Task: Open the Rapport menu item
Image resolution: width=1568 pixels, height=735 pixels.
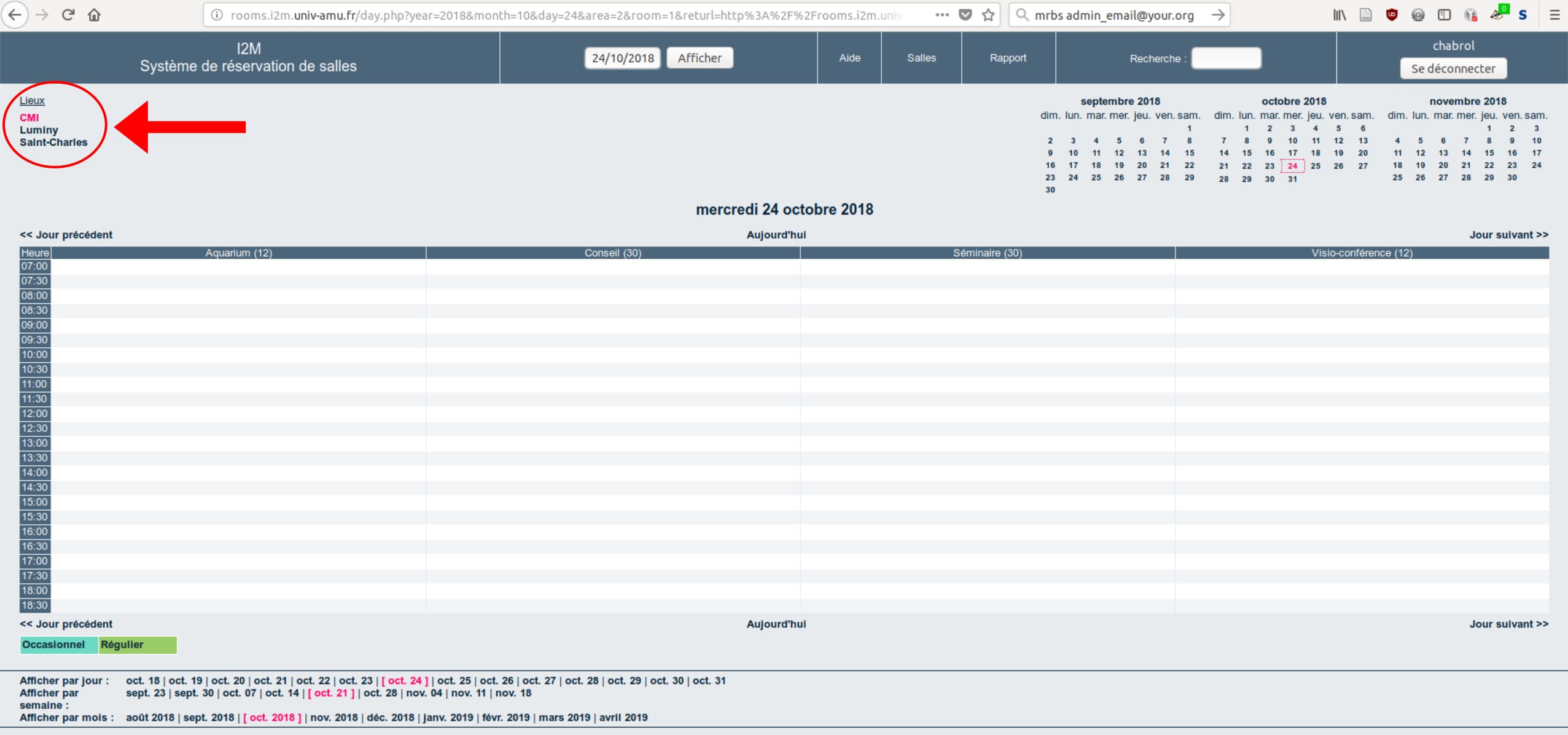Action: click(1007, 58)
